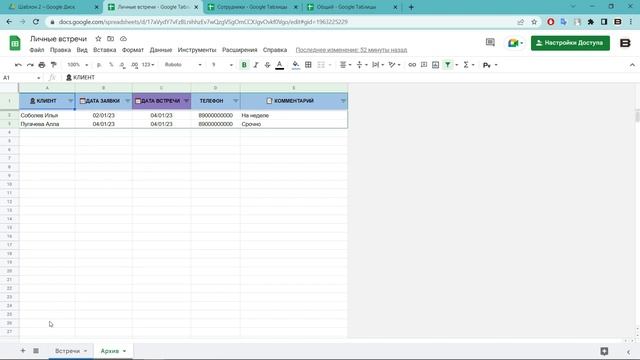This screenshot has height=360, width=640.
Task: Click the print icon
Action: coord(42,65)
